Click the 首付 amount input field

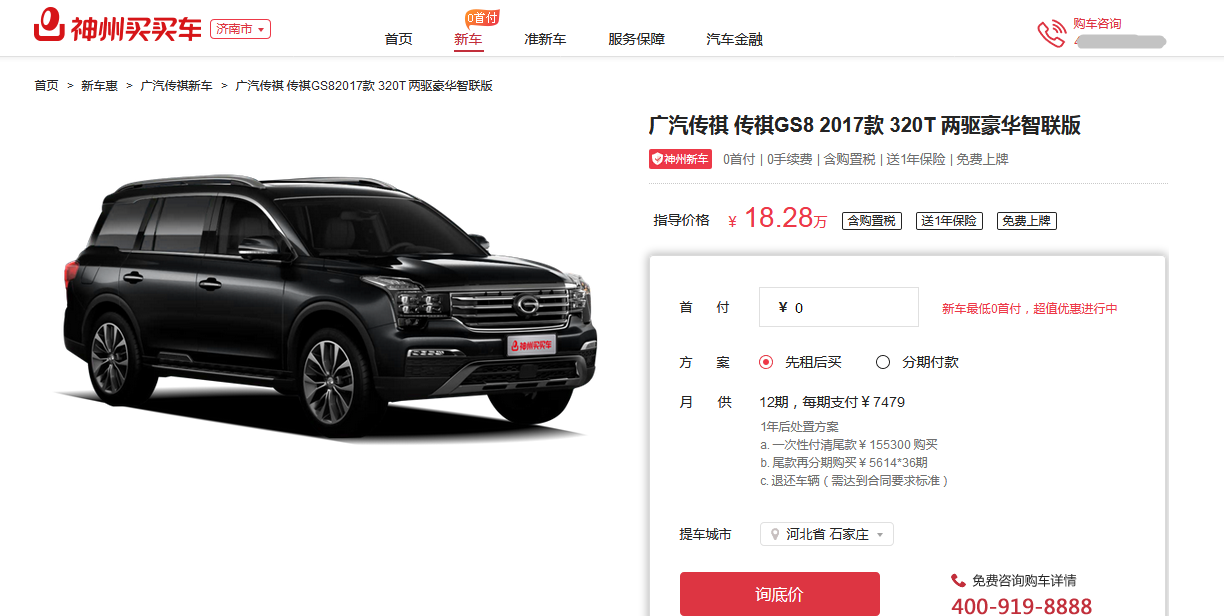(x=839, y=307)
